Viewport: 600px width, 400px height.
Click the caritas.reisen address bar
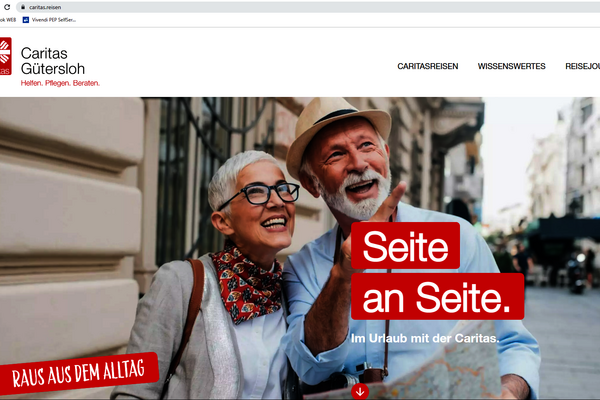pyautogui.click(x=308, y=7)
